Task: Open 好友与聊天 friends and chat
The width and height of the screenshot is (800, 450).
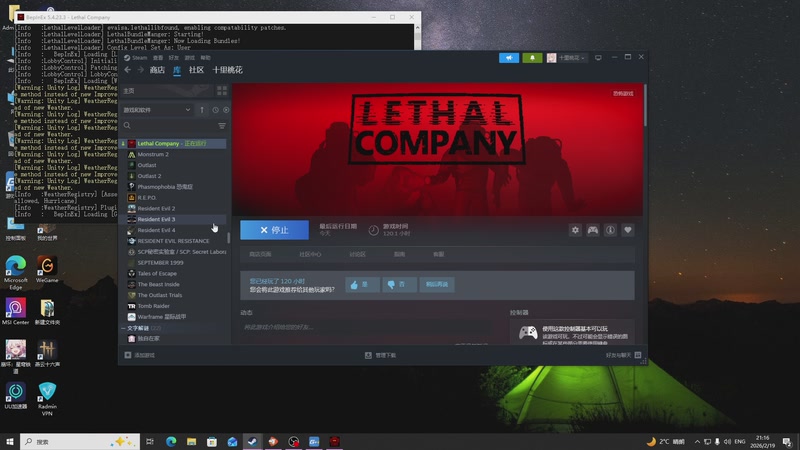Action: click(x=623, y=355)
